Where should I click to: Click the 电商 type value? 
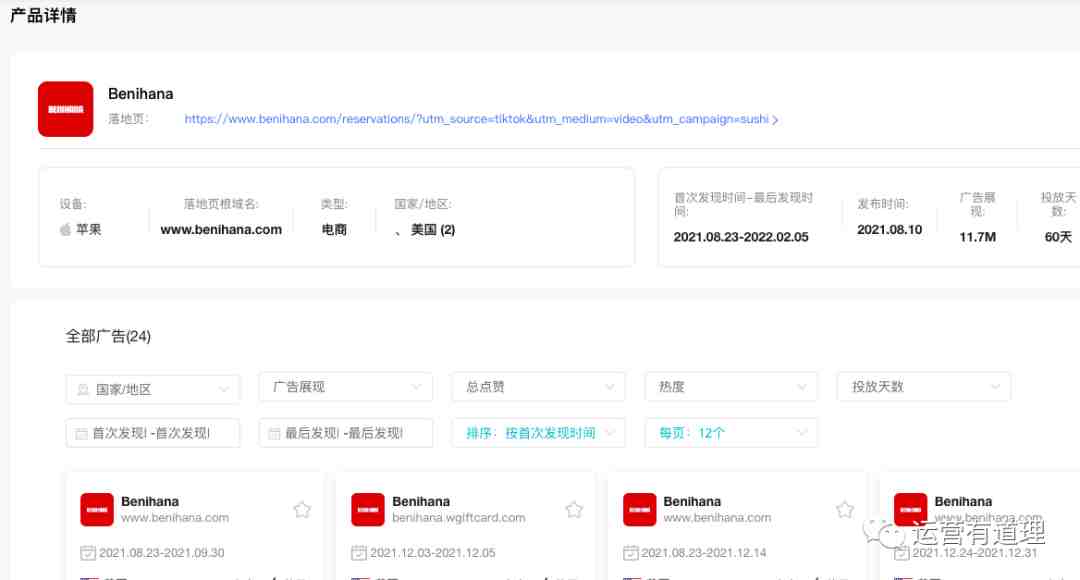[x=334, y=229]
